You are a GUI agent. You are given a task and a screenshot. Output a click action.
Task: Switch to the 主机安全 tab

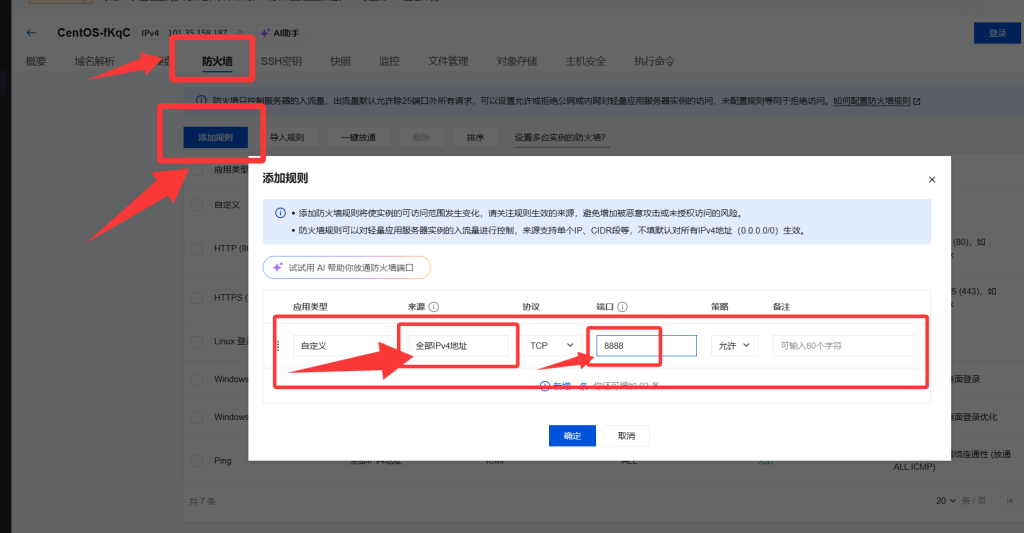pos(586,61)
